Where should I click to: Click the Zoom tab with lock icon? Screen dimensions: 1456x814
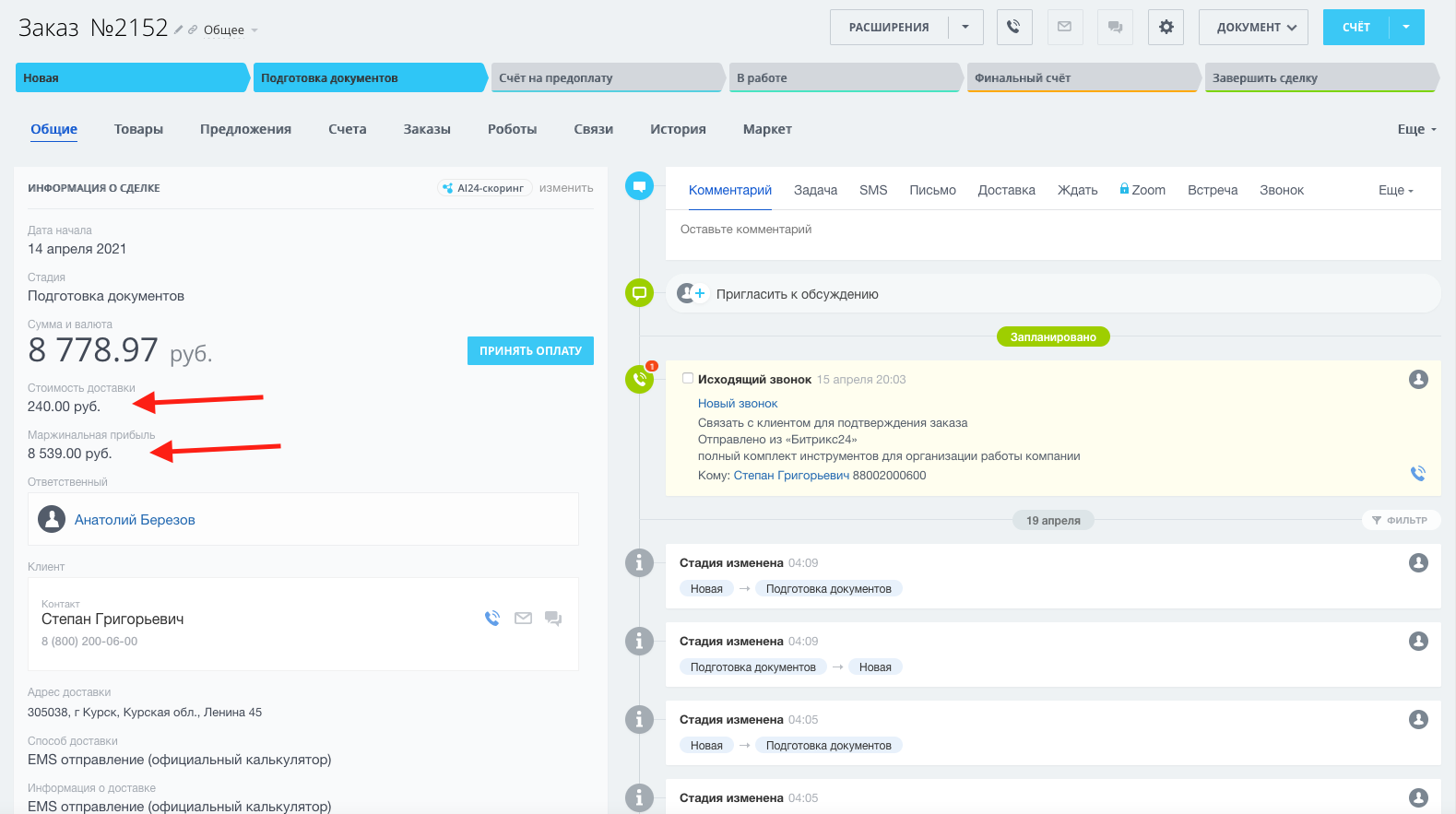1142,190
